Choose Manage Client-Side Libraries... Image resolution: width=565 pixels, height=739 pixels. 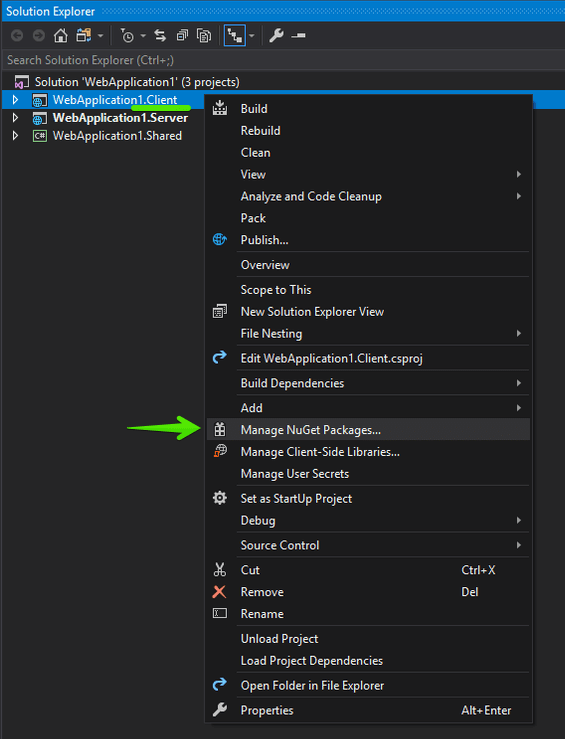pyautogui.click(x=368, y=452)
